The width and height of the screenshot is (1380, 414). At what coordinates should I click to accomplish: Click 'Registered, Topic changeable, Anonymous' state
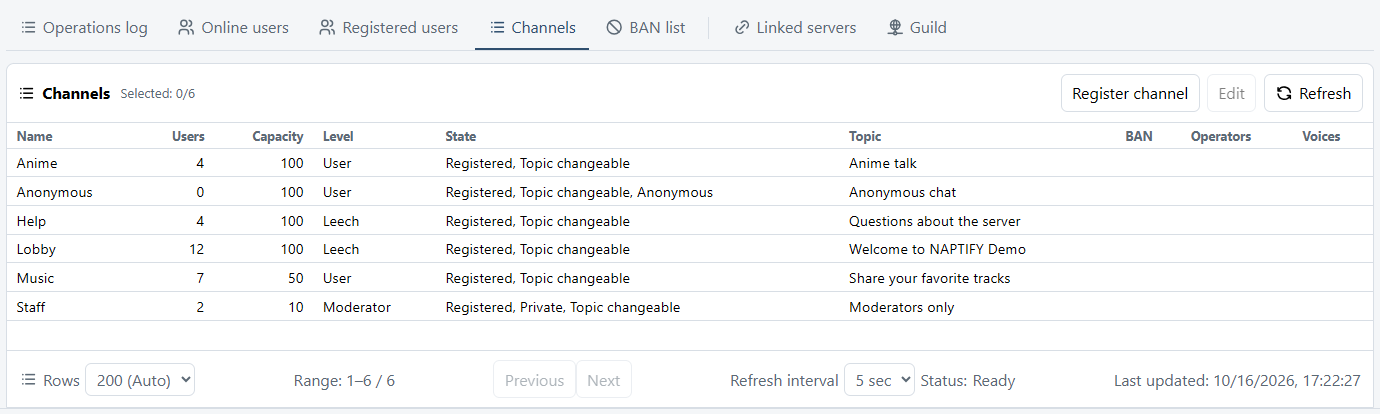pyautogui.click(x=579, y=192)
